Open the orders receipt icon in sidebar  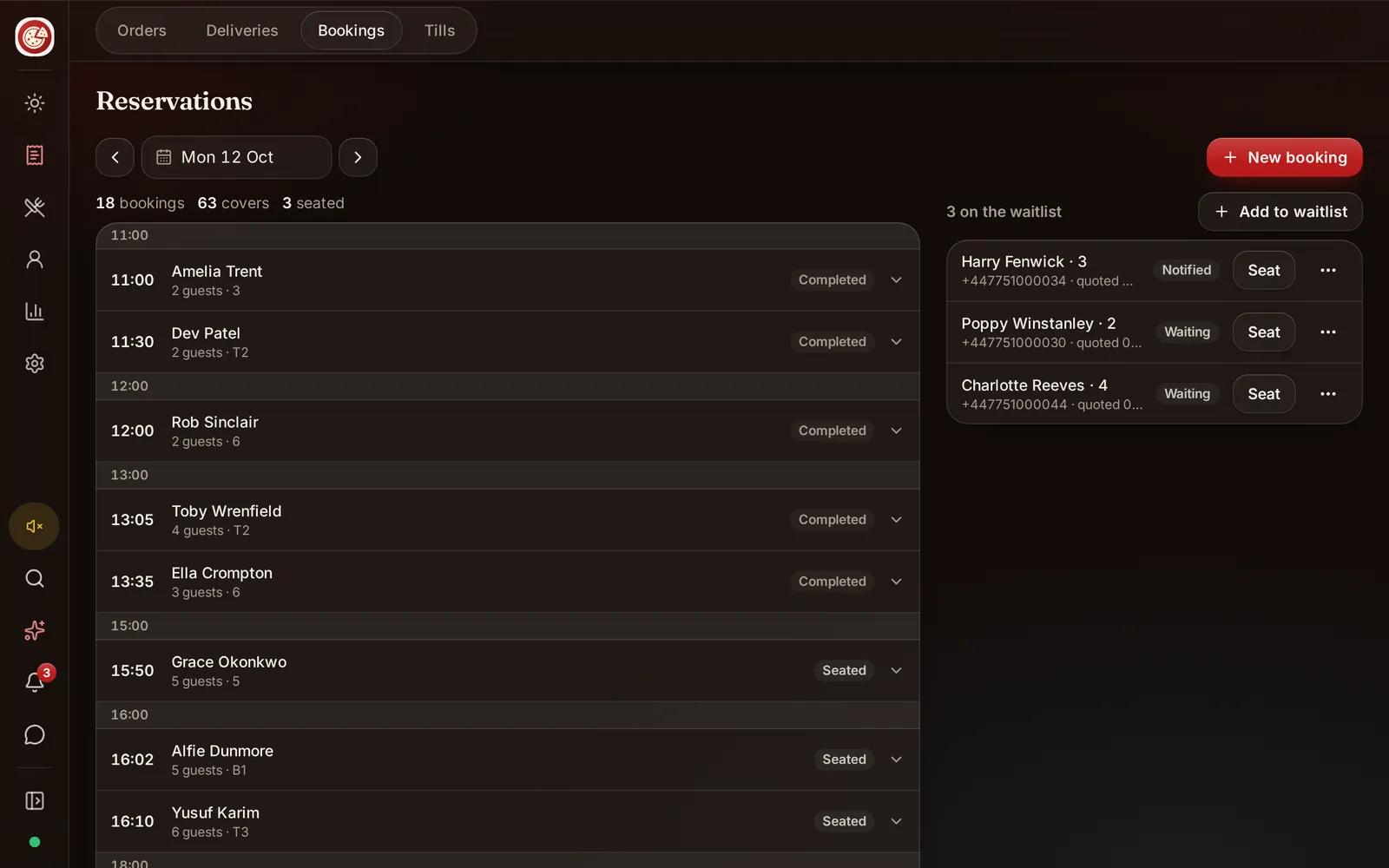coord(35,155)
